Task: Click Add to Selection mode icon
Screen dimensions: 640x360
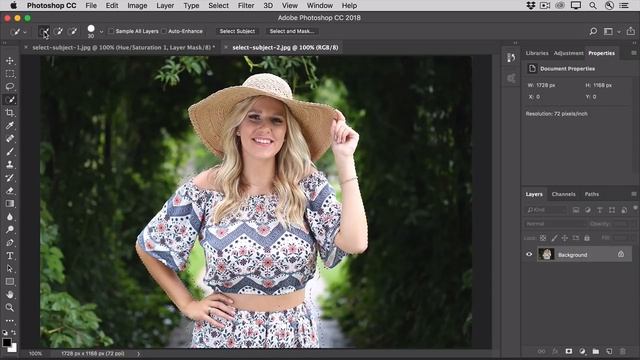Action: point(58,31)
